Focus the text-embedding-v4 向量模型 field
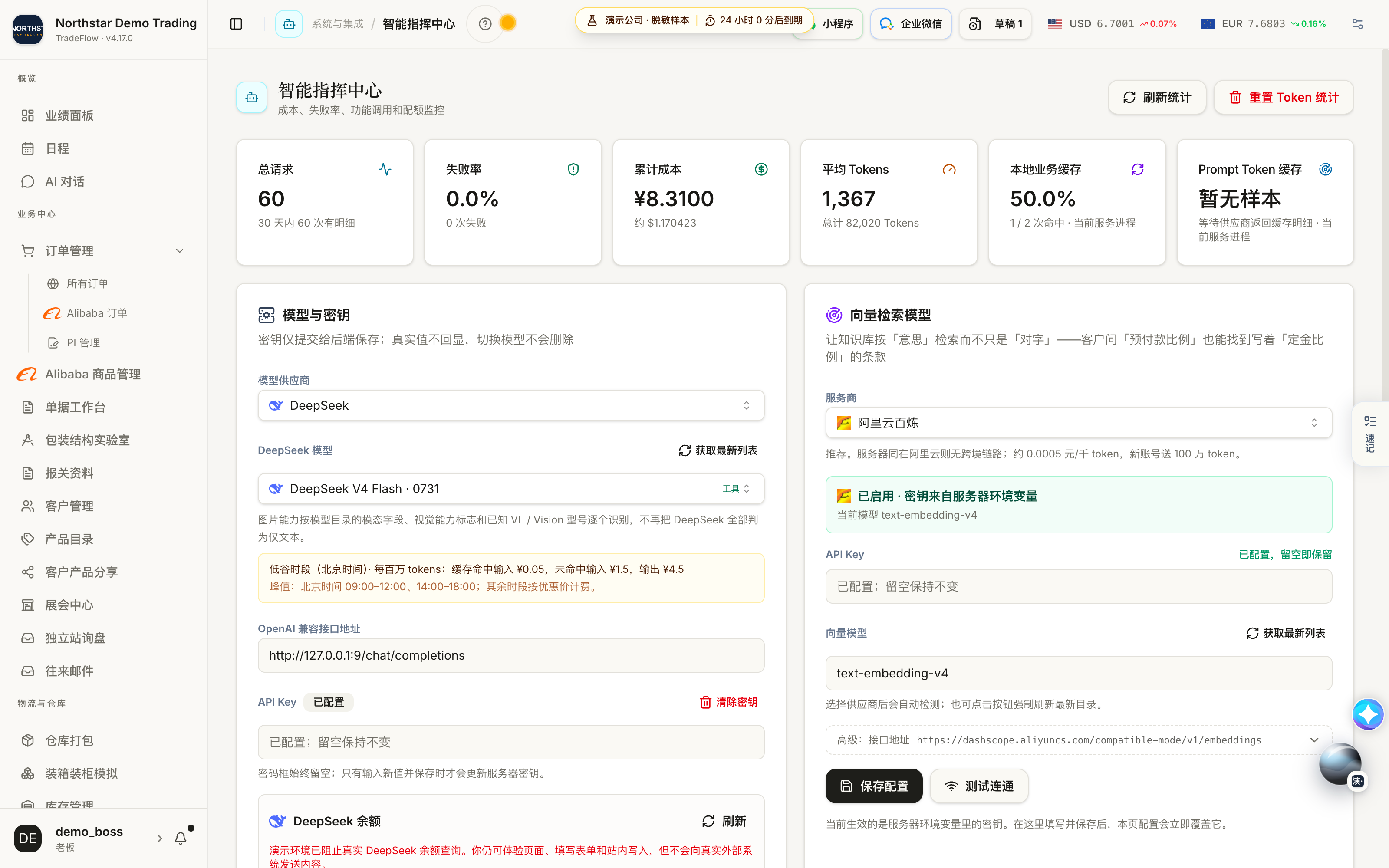Viewport: 1389px width, 868px height. 1079,674
